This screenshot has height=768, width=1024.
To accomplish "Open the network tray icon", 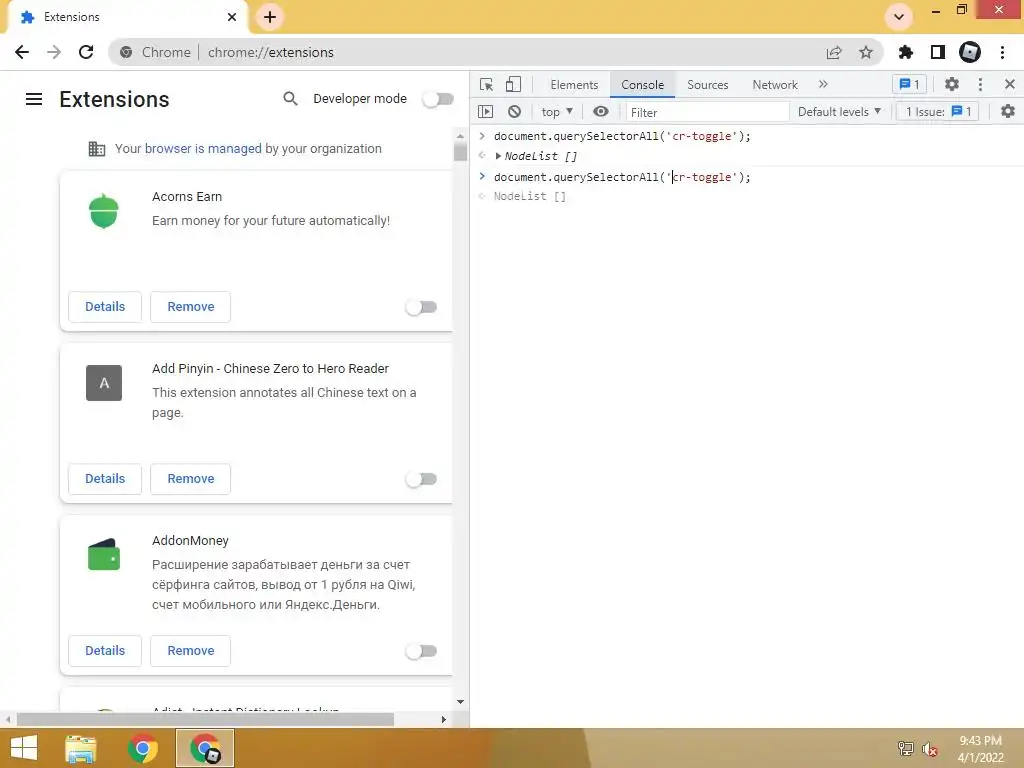I will coord(905,749).
